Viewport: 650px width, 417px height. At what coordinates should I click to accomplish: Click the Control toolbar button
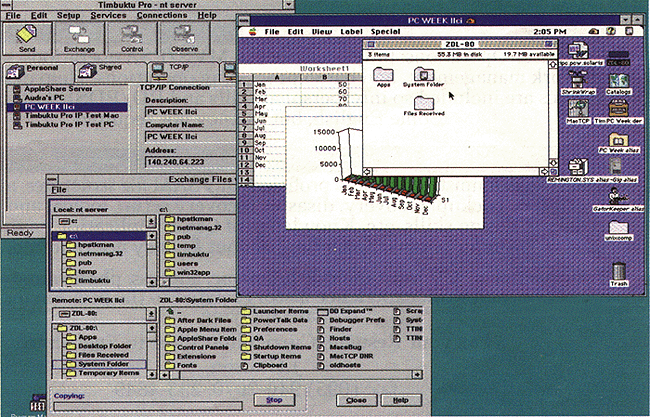pos(132,39)
